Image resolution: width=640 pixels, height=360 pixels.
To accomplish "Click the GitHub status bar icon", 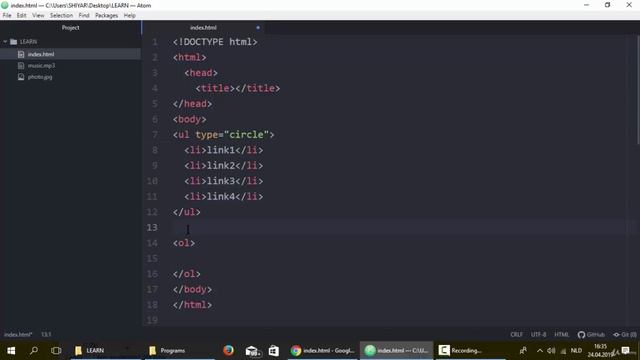I will click(591, 335).
